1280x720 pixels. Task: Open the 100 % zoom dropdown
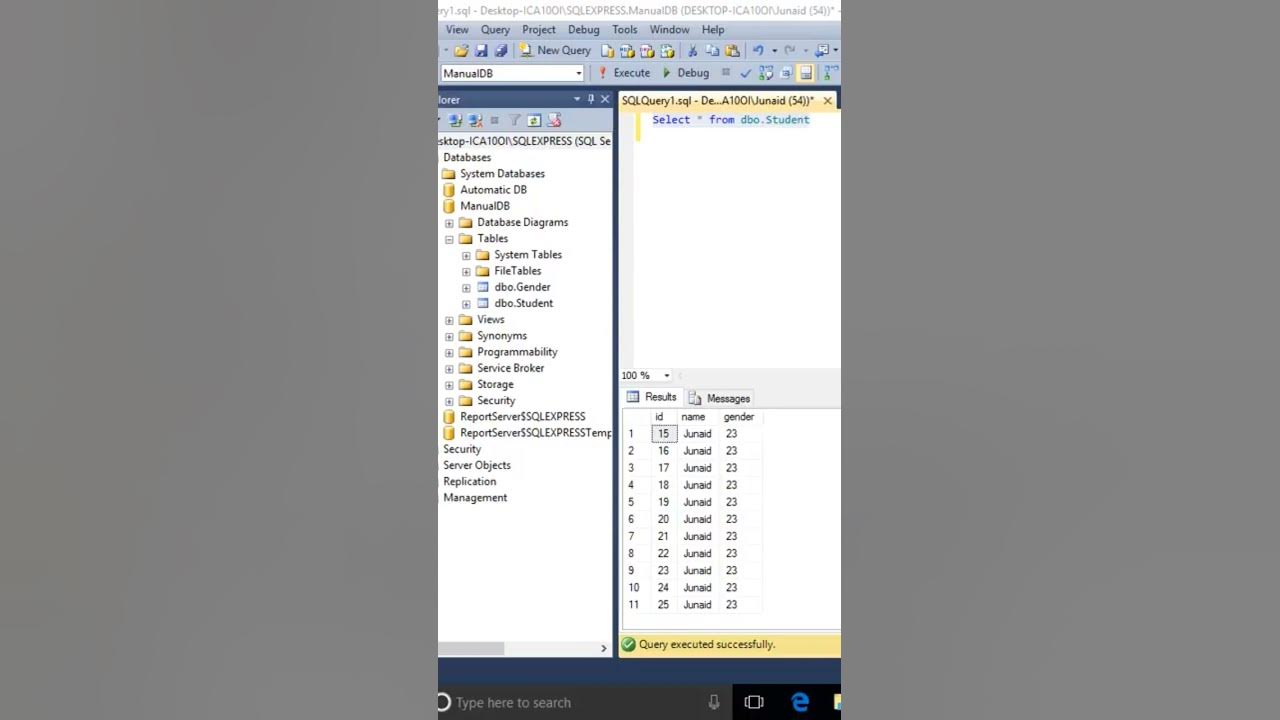[x=667, y=376]
